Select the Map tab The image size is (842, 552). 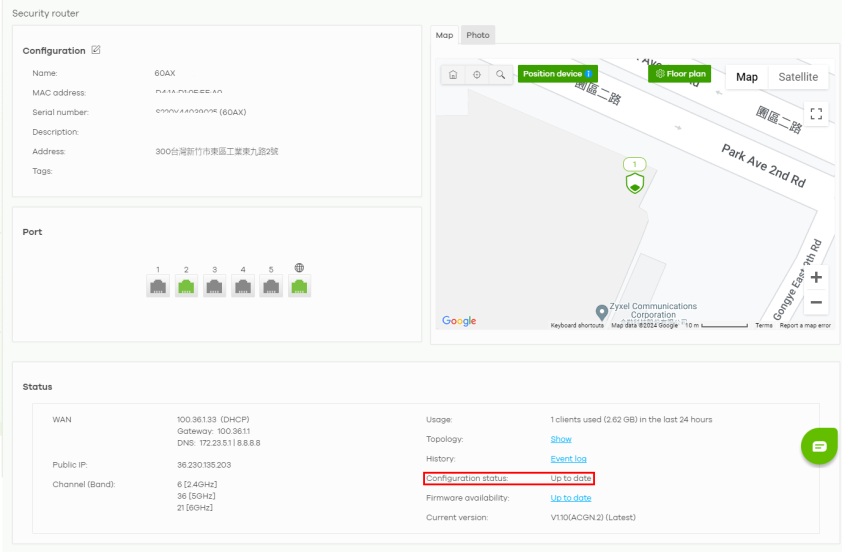445,35
